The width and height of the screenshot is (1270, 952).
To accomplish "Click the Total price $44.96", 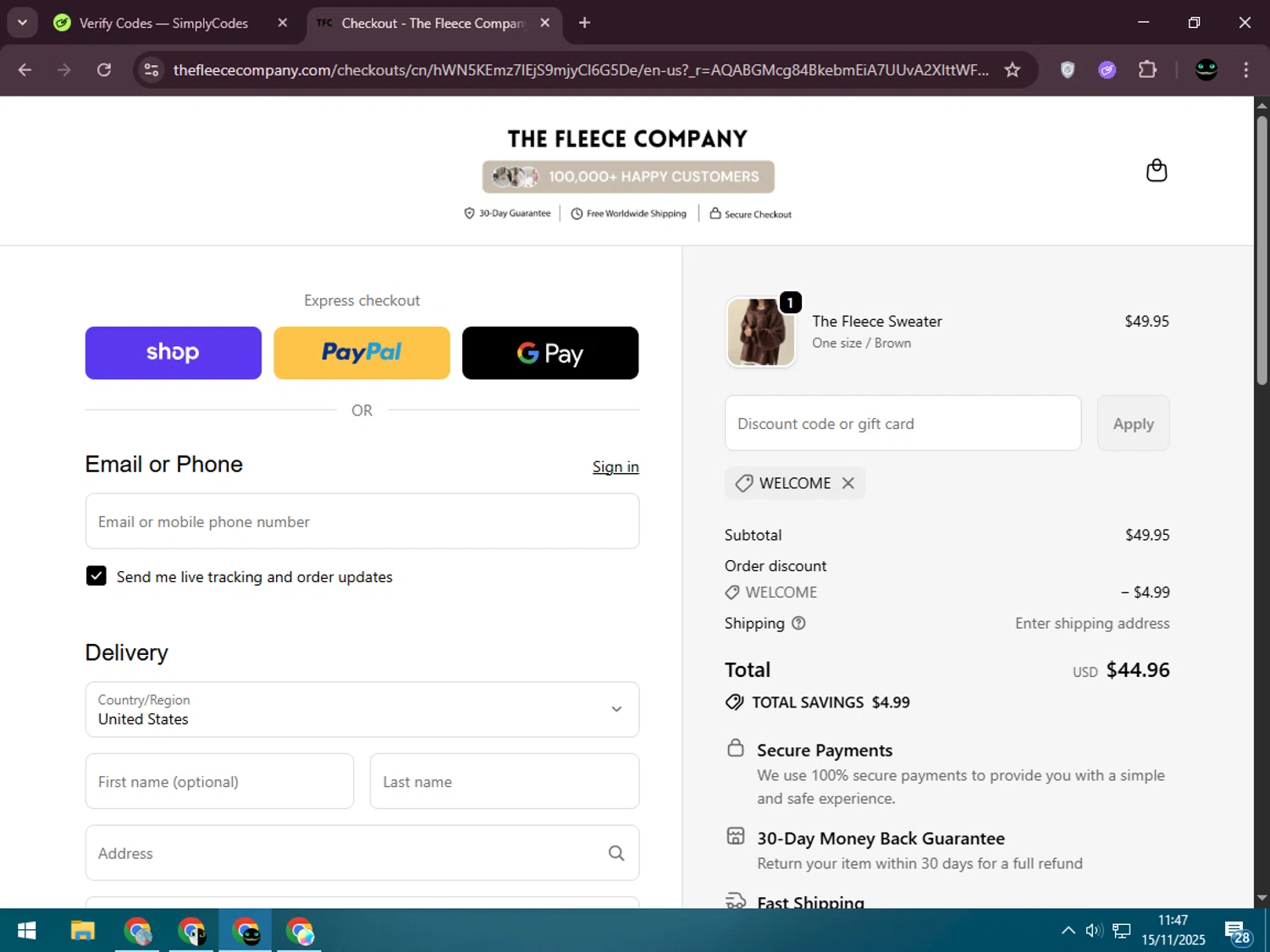I will (x=1138, y=670).
